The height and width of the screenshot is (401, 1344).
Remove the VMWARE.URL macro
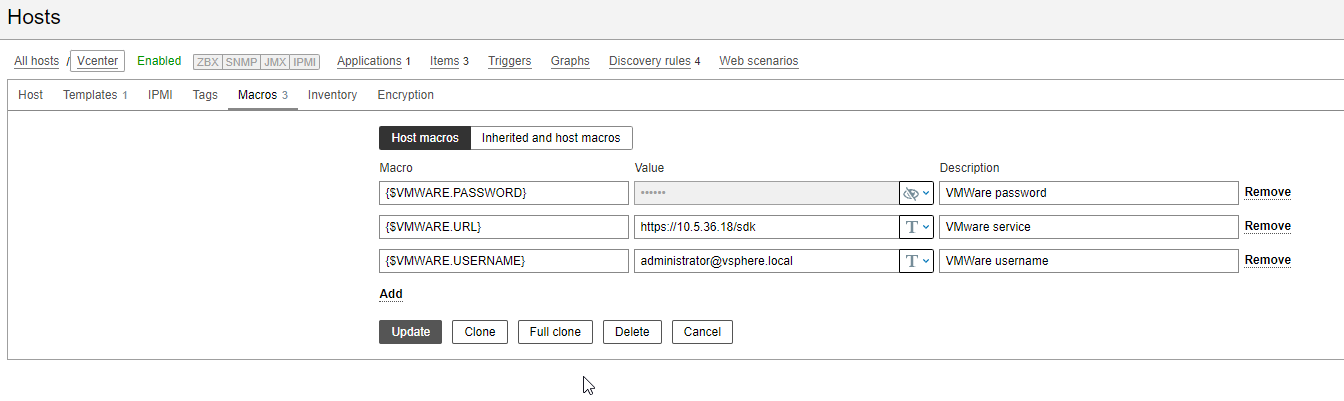pyautogui.click(x=1267, y=226)
